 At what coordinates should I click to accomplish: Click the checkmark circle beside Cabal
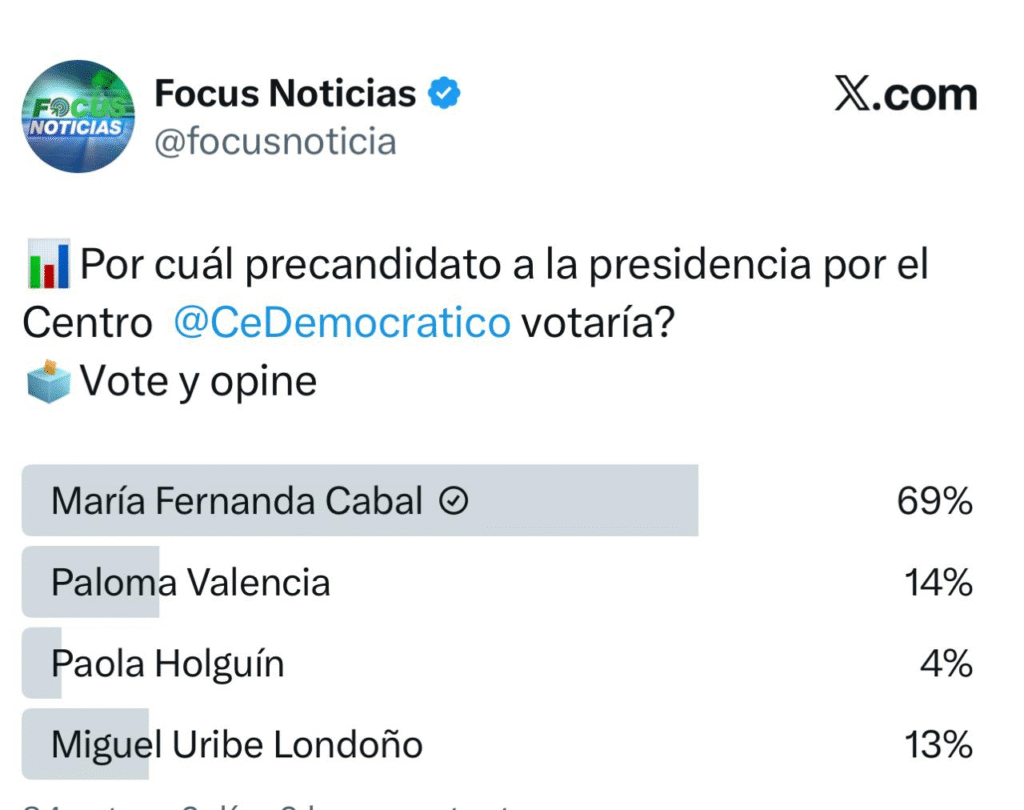(453, 502)
